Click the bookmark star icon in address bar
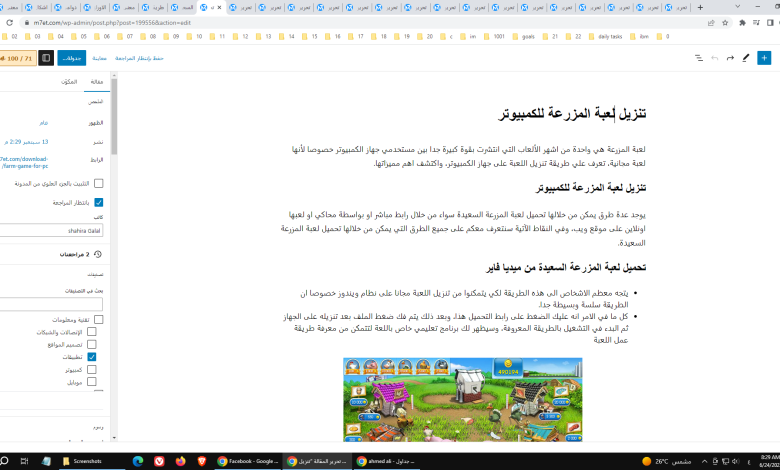 pos(725,22)
